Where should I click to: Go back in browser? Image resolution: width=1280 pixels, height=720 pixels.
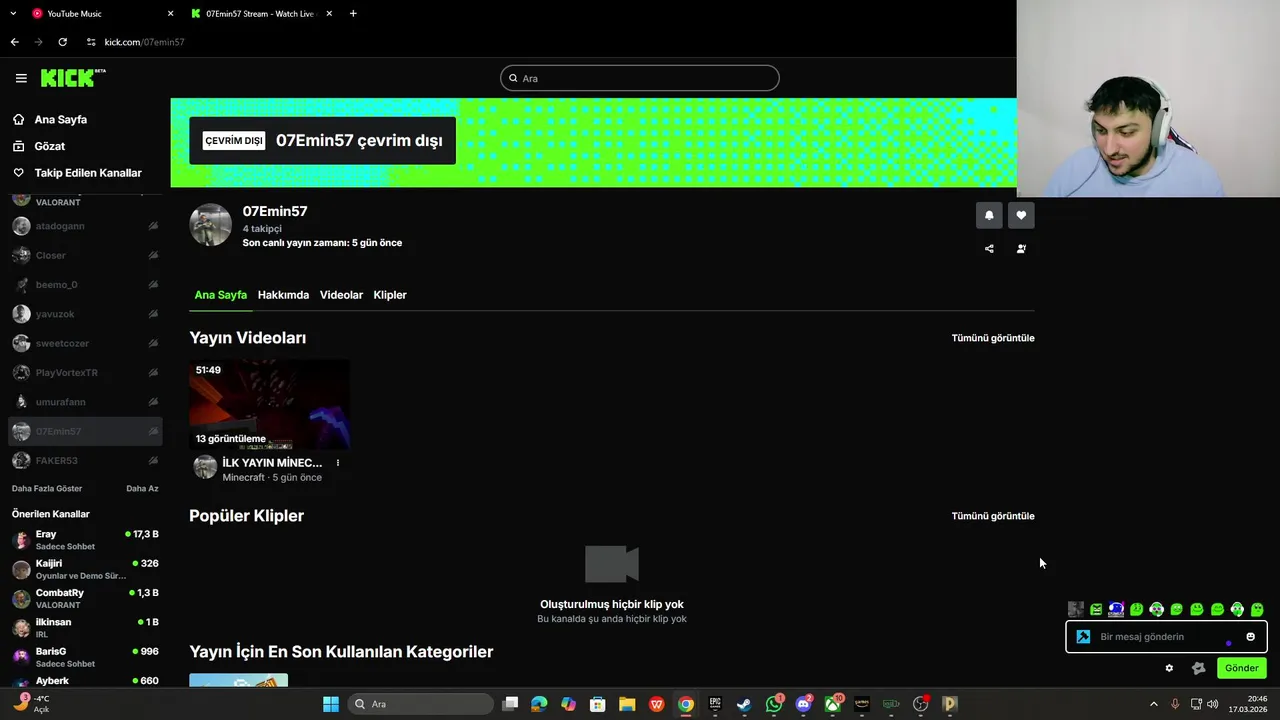coord(14,42)
